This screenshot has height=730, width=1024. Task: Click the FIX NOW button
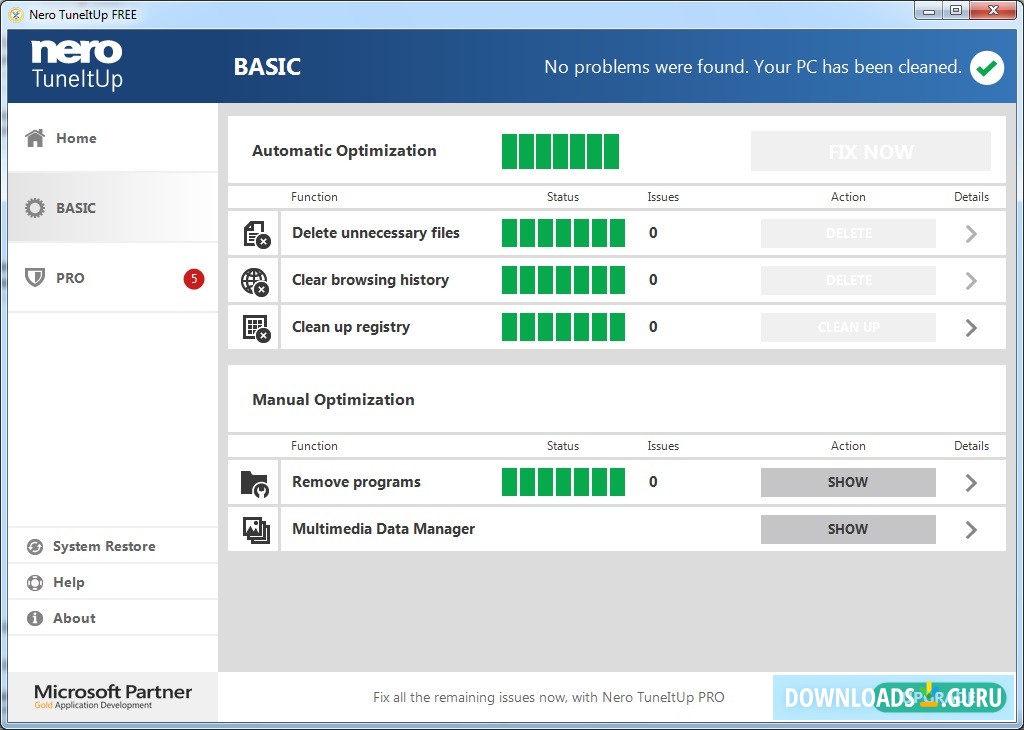[x=871, y=151]
